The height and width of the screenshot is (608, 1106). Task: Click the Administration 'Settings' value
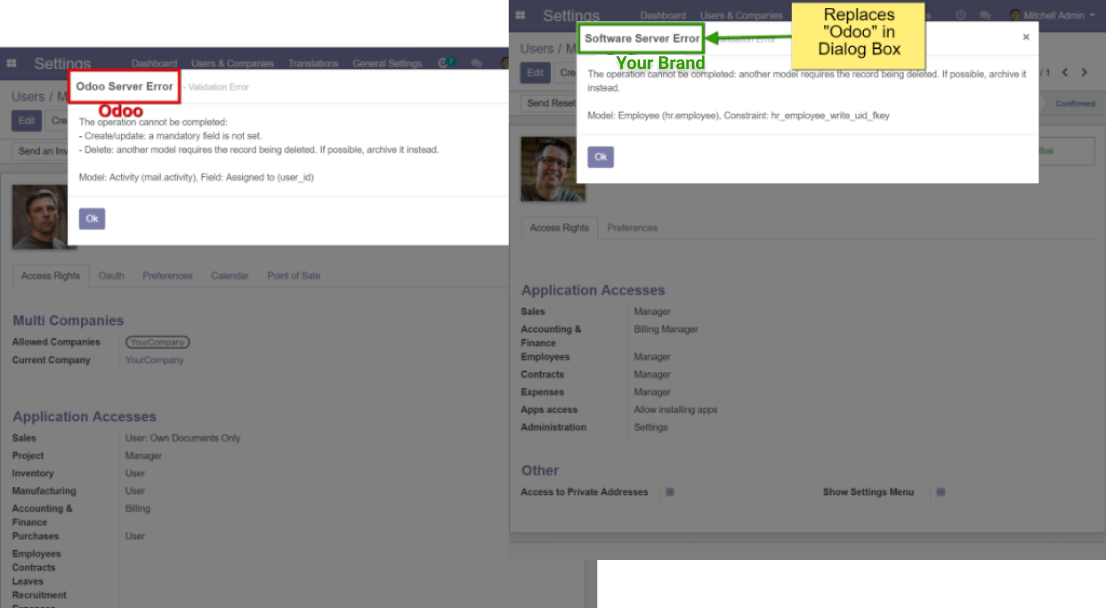650,427
